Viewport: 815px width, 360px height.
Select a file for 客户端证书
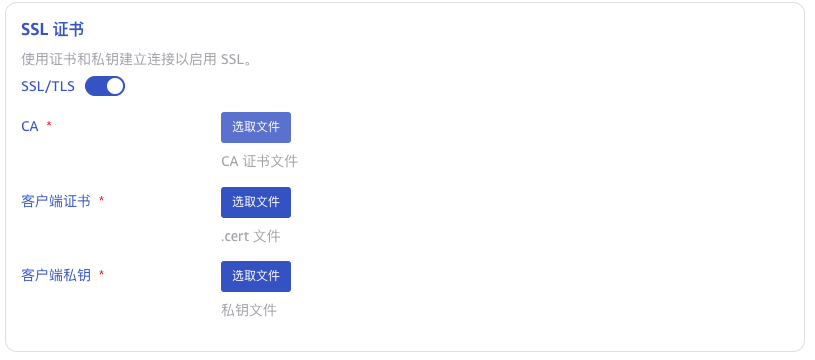tap(256, 202)
